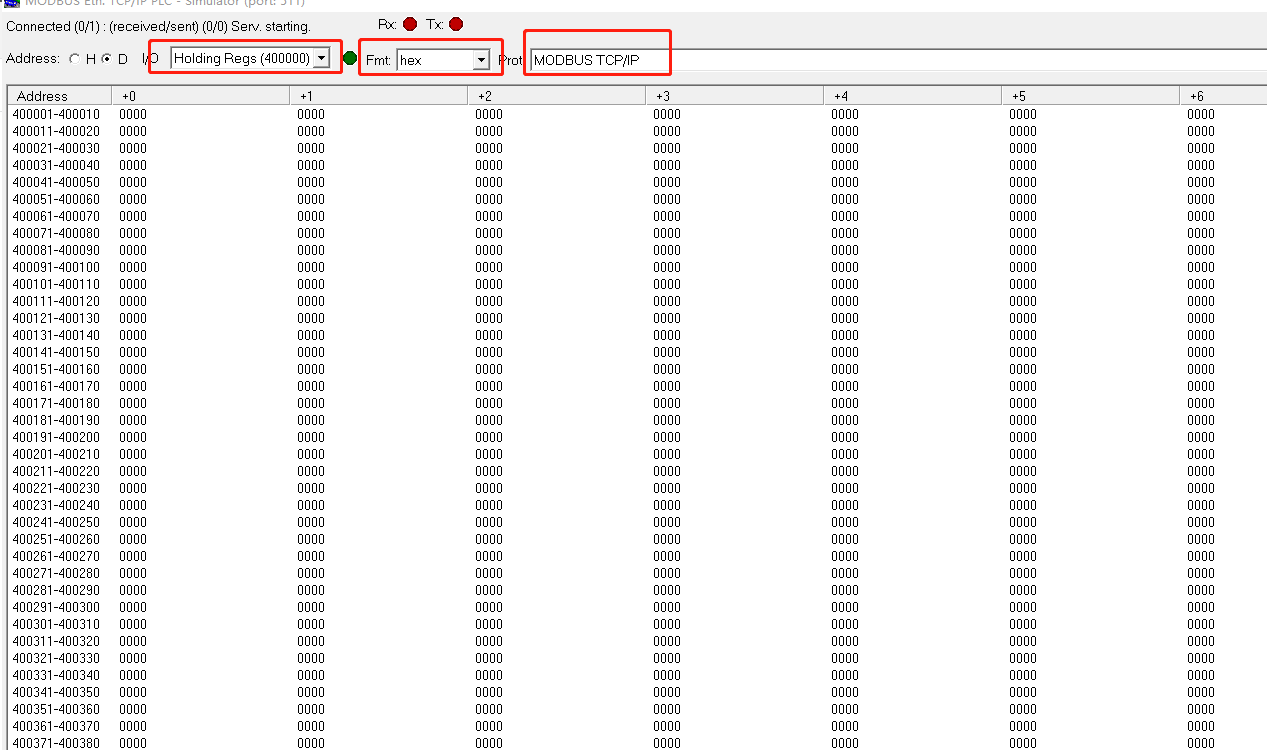Click the green connection status LED
1267x750 pixels.
[350, 58]
